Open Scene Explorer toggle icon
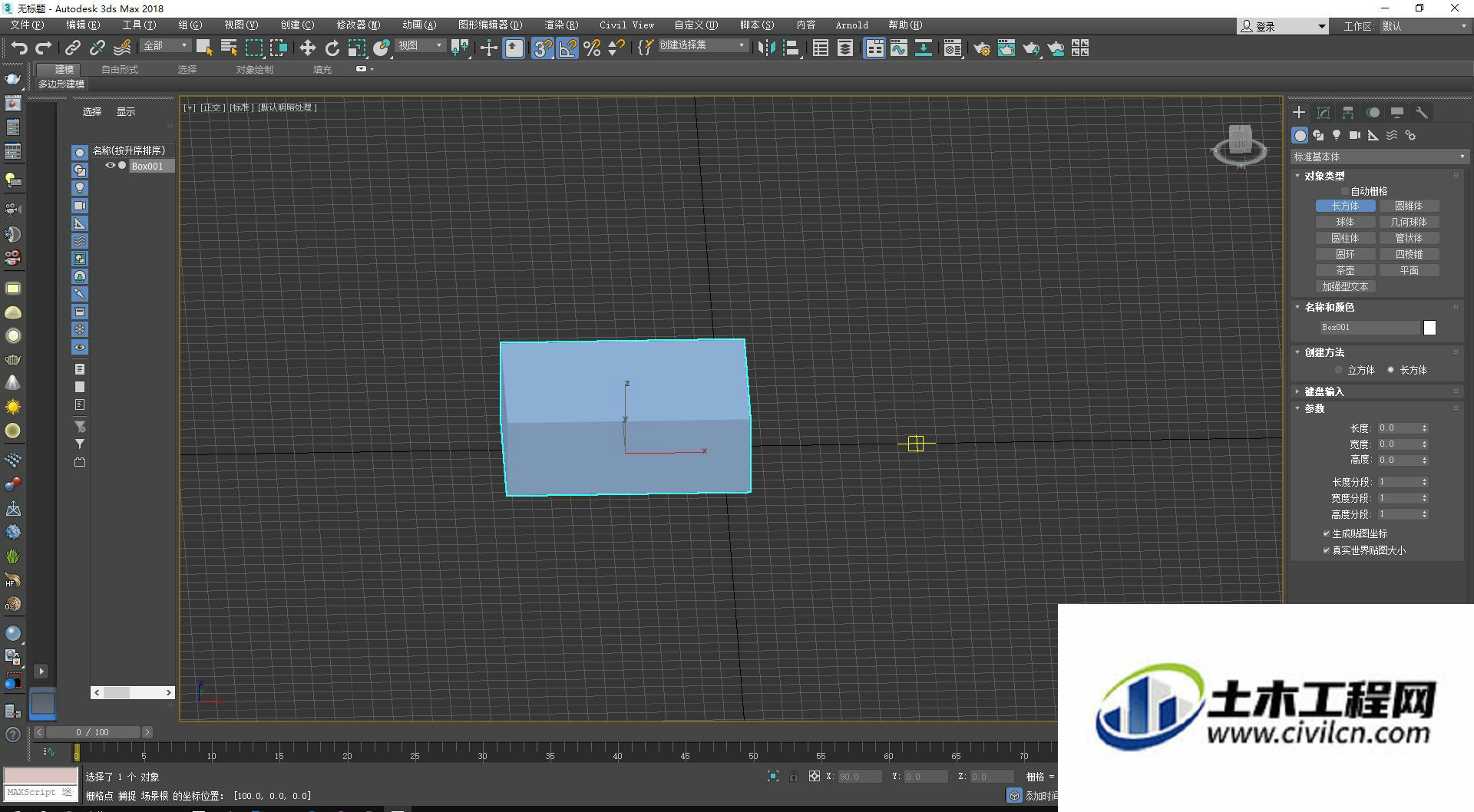Viewport: 1474px width, 812px height. pyautogui.click(x=821, y=48)
